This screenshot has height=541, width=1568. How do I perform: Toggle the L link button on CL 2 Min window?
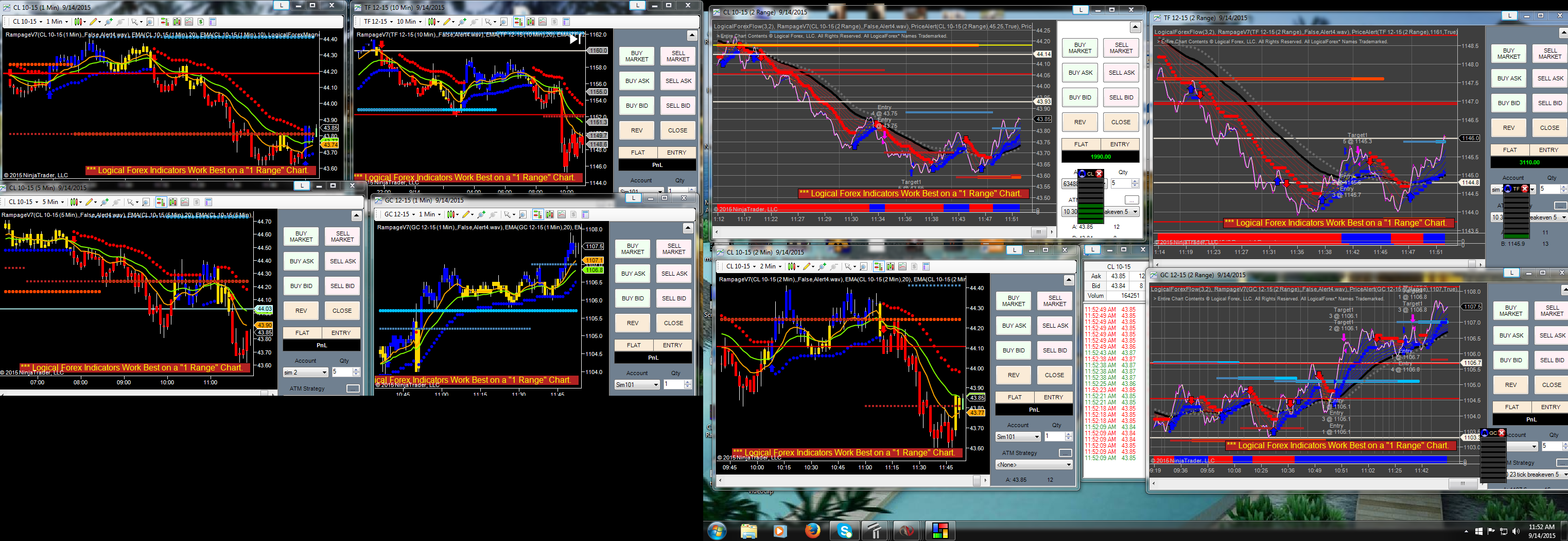click(x=1014, y=250)
